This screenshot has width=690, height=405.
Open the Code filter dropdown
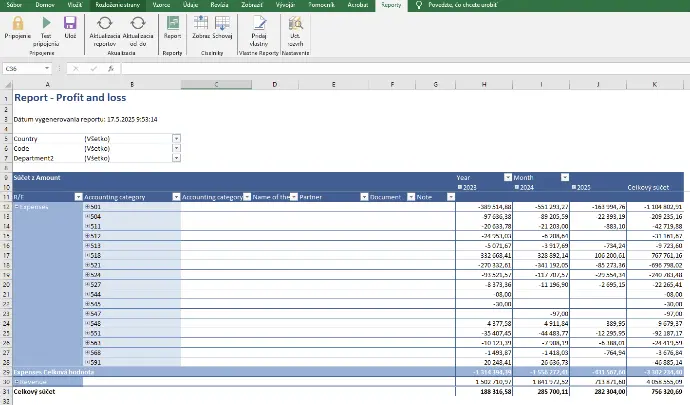(176, 148)
